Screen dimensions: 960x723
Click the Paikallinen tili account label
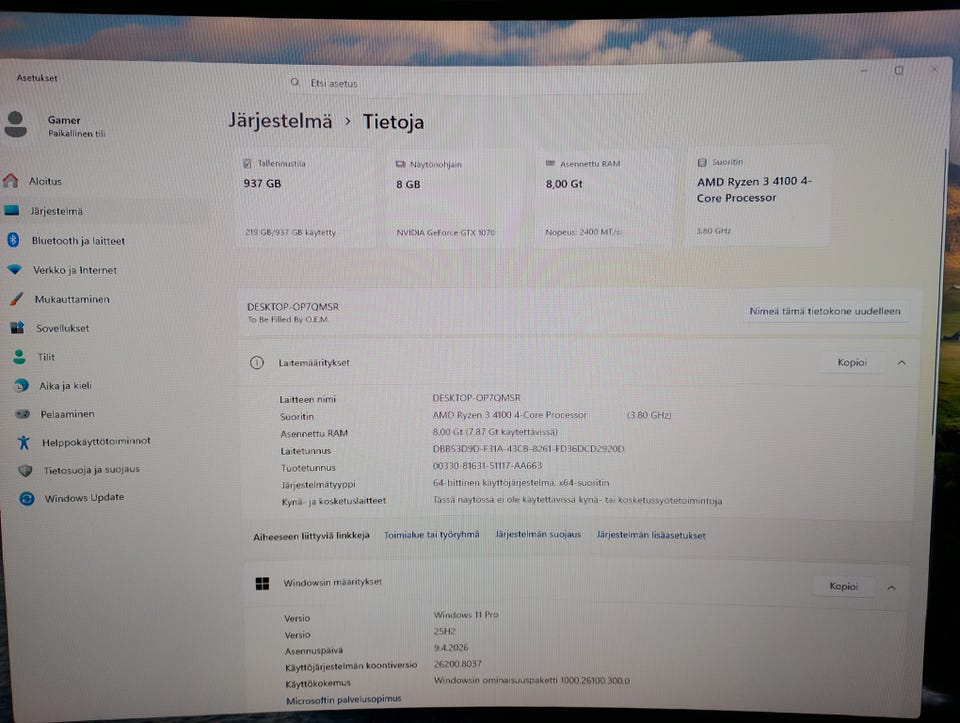coord(77,133)
